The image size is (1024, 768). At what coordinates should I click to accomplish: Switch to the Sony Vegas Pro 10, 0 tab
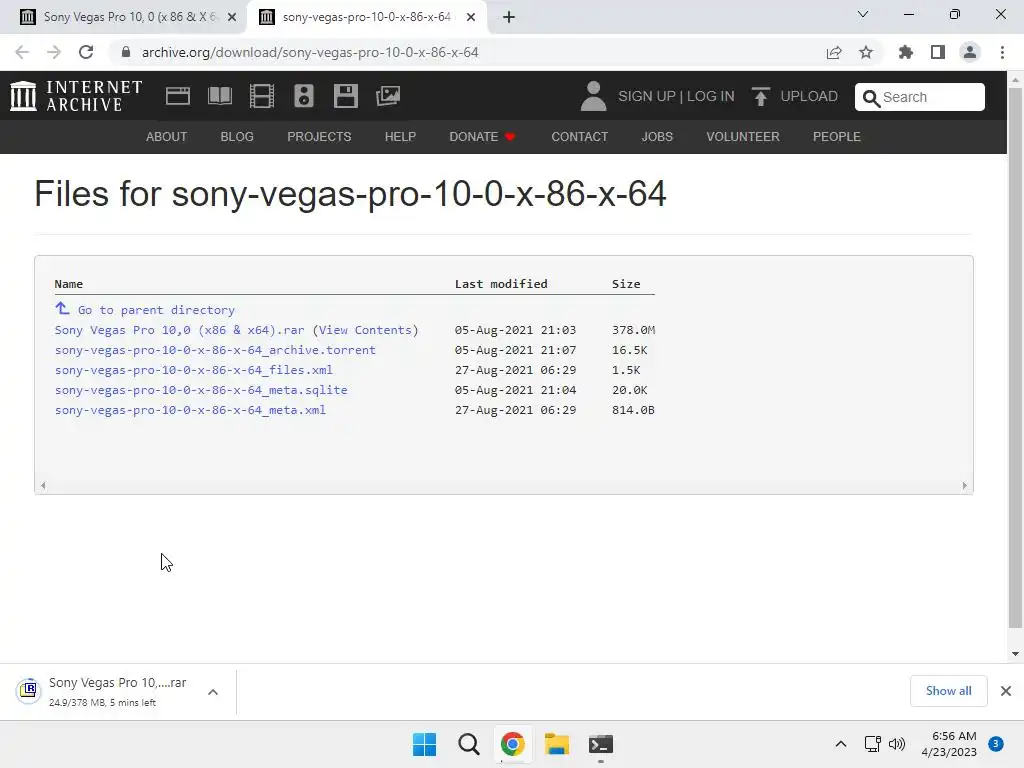click(129, 17)
